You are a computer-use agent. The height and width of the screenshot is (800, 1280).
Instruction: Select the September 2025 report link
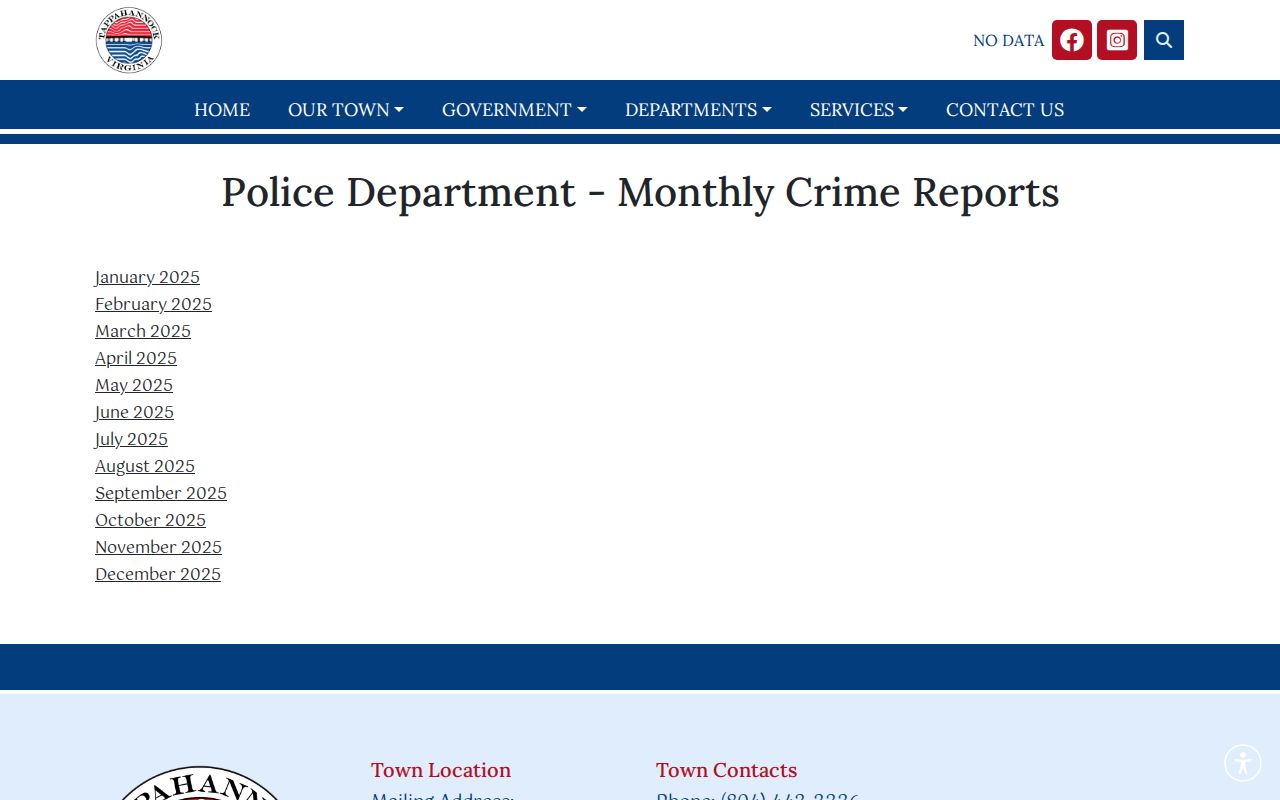tap(161, 493)
